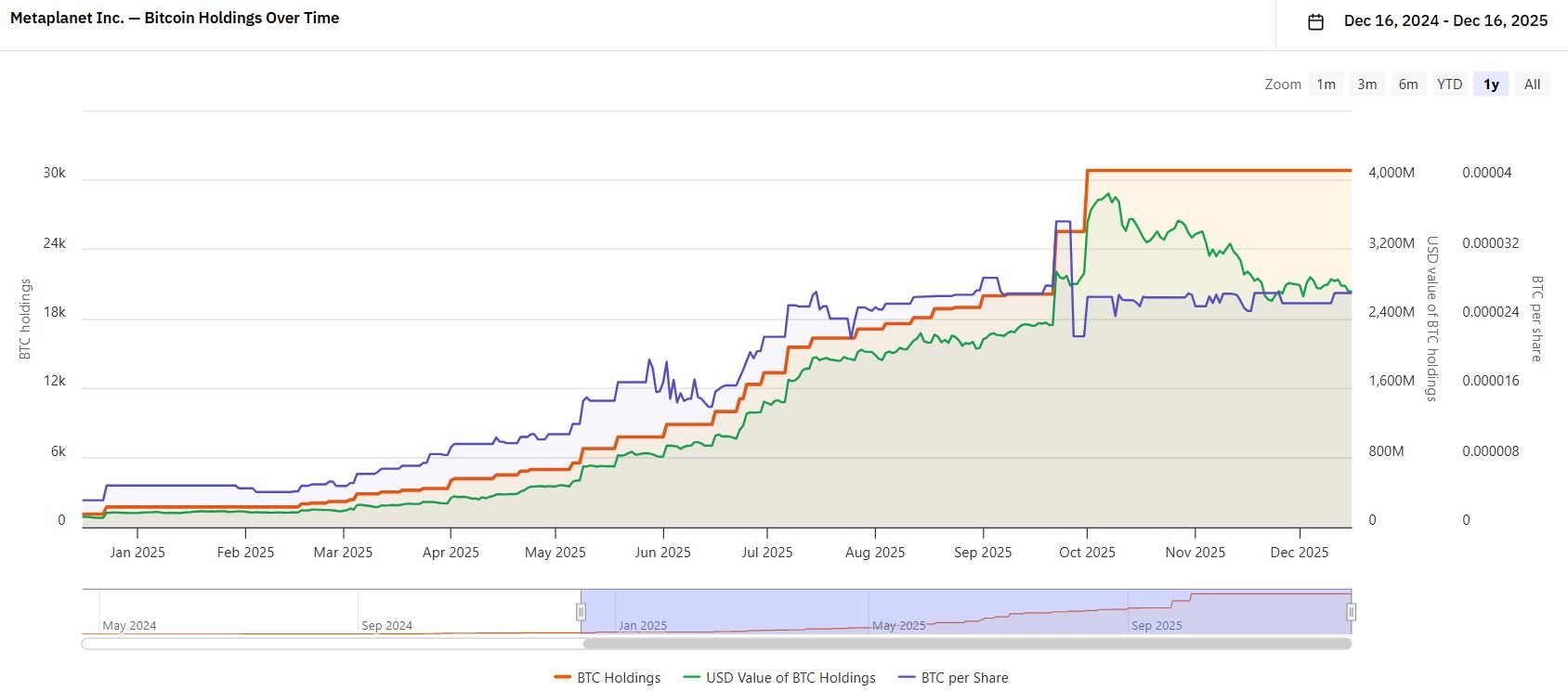Select the 6m zoom range

point(1408,85)
